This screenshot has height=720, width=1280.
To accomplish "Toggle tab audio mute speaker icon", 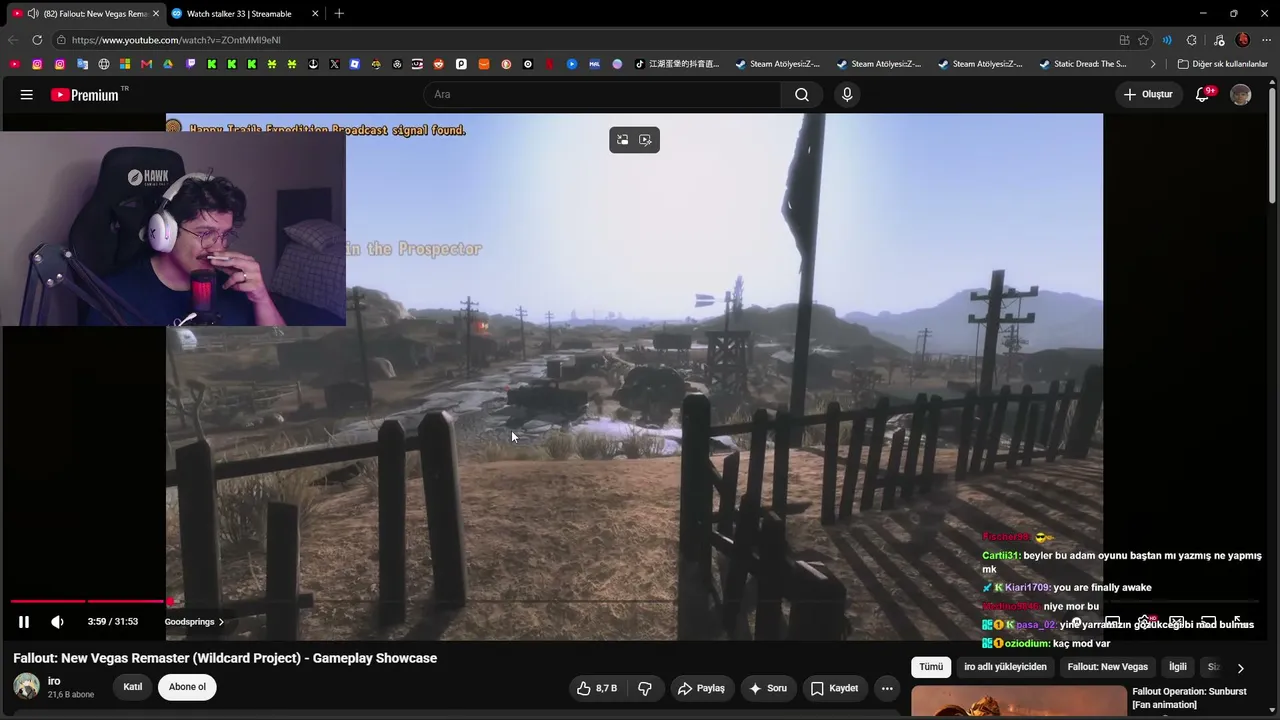I will pos(33,14).
